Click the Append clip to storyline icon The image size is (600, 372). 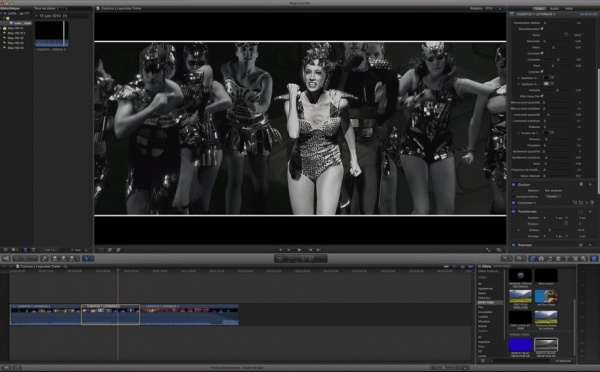click(72, 258)
